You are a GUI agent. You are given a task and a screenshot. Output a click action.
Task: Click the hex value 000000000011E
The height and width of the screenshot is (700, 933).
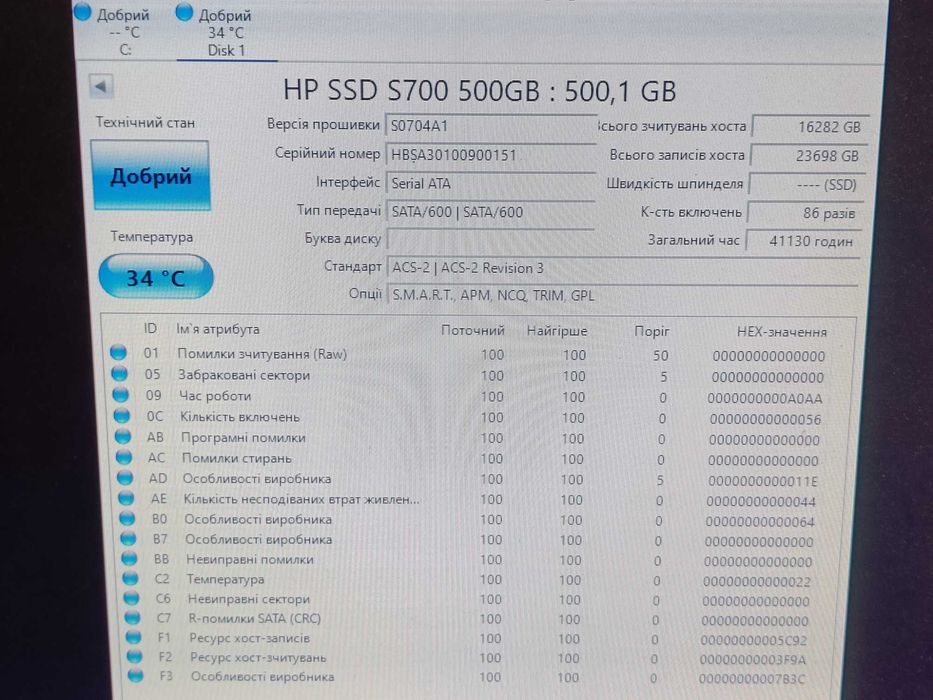763,480
